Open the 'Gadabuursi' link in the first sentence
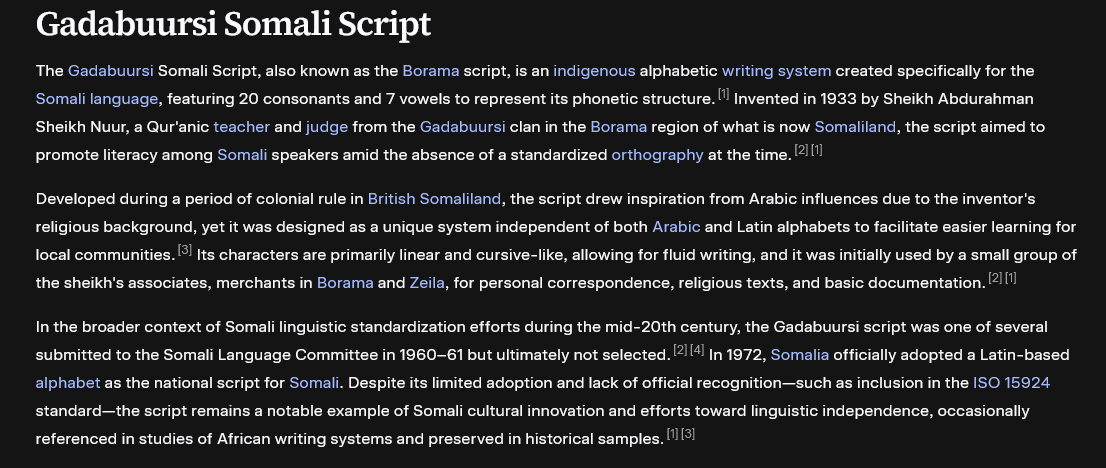Image resolution: width=1106 pixels, height=468 pixels. pyautogui.click(x=110, y=71)
